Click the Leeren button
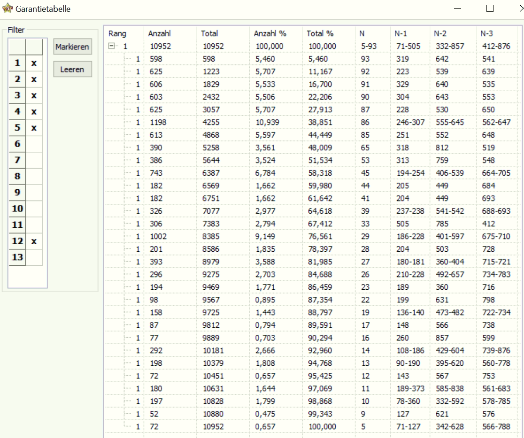 [72, 69]
